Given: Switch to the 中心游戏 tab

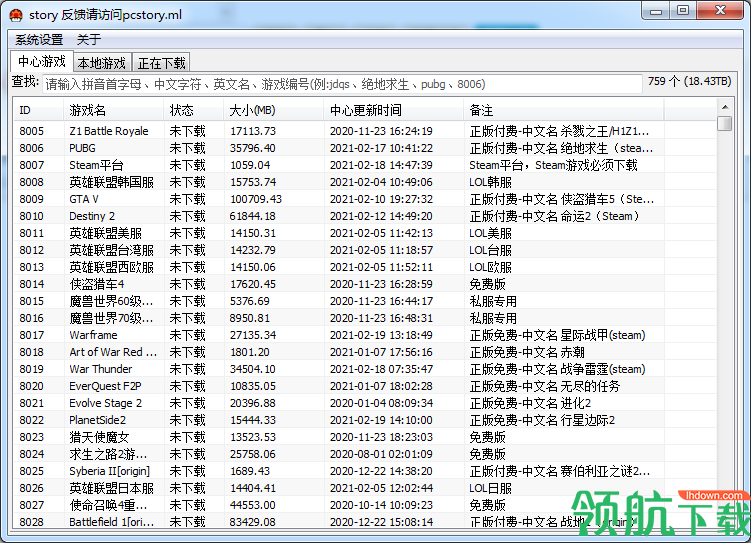Looking at the screenshot, I should point(42,61).
